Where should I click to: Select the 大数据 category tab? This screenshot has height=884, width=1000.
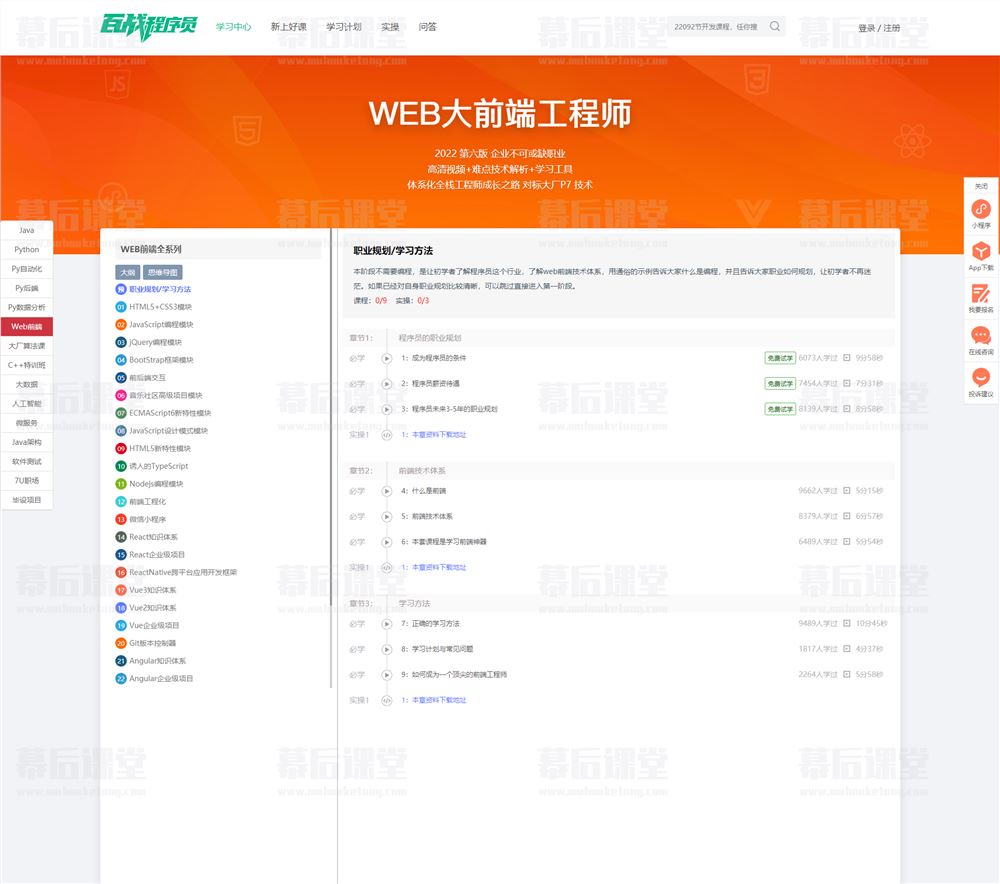(27, 385)
